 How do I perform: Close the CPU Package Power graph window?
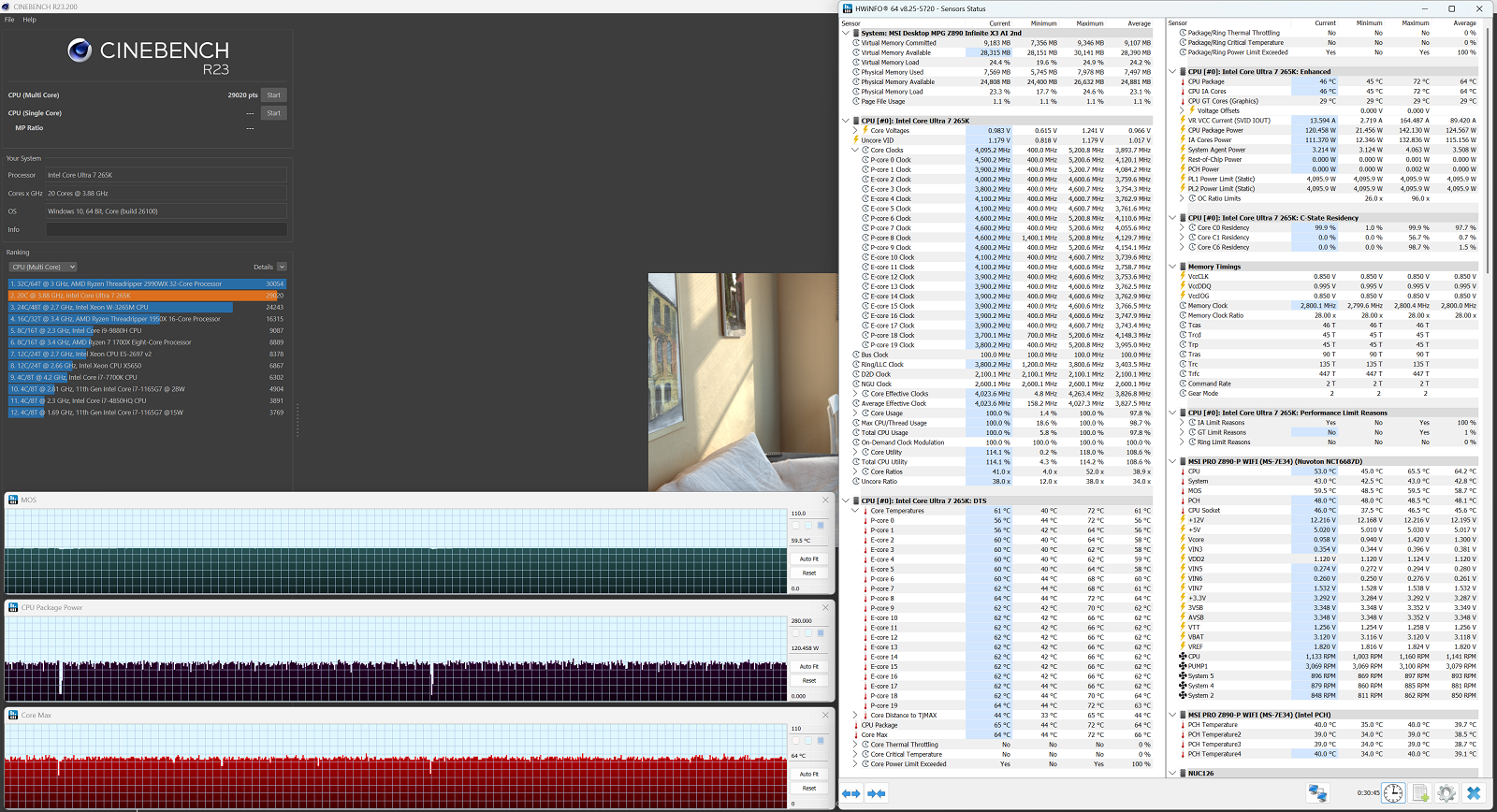[825, 607]
